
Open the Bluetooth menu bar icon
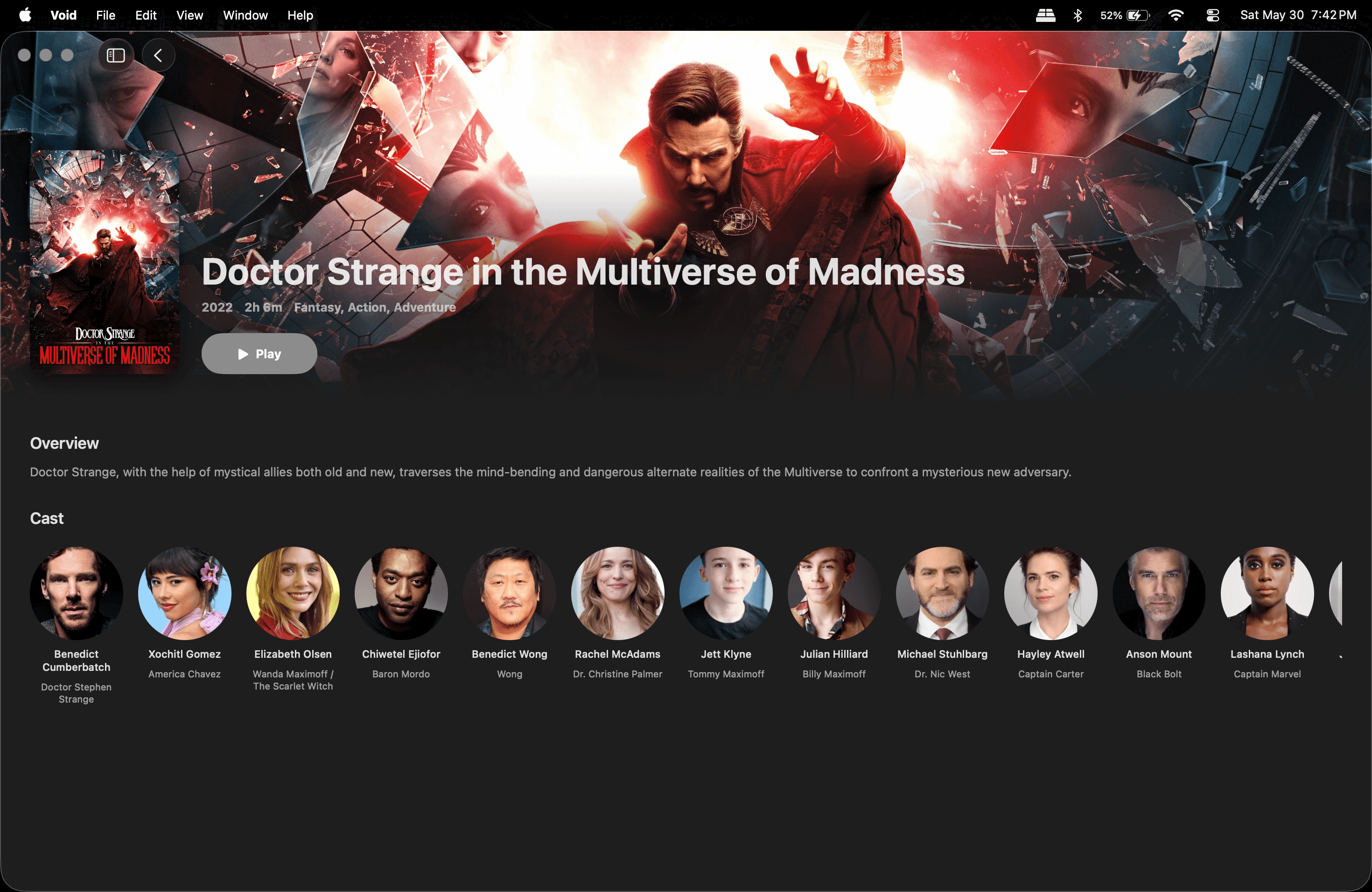pyautogui.click(x=1078, y=15)
